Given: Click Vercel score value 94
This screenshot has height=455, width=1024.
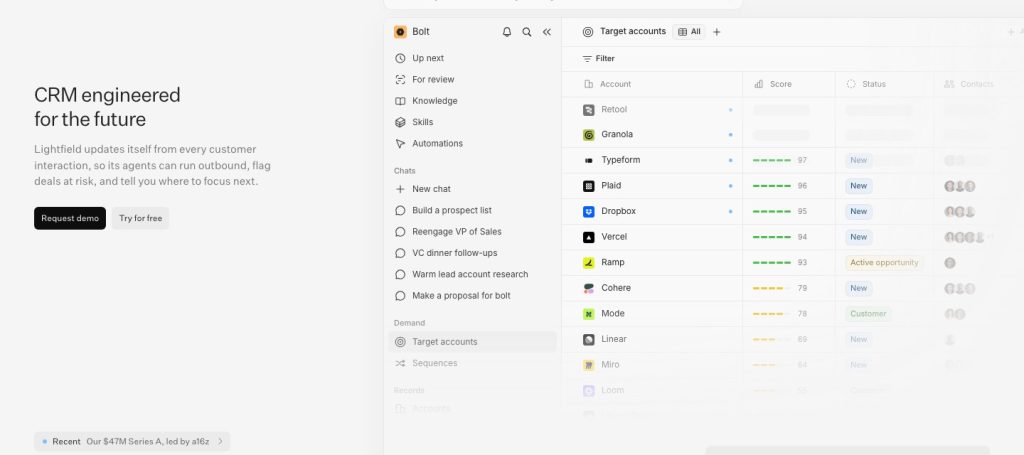Looking at the screenshot, I should (x=803, y=237).
